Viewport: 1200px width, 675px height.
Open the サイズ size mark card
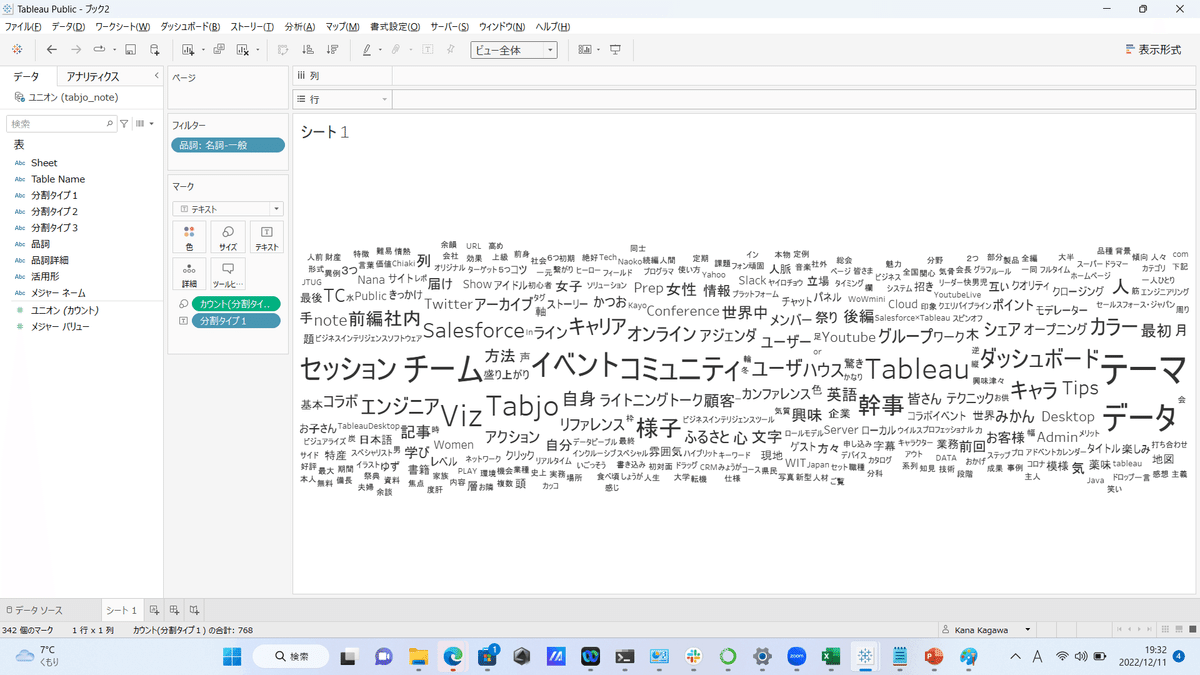228,237
